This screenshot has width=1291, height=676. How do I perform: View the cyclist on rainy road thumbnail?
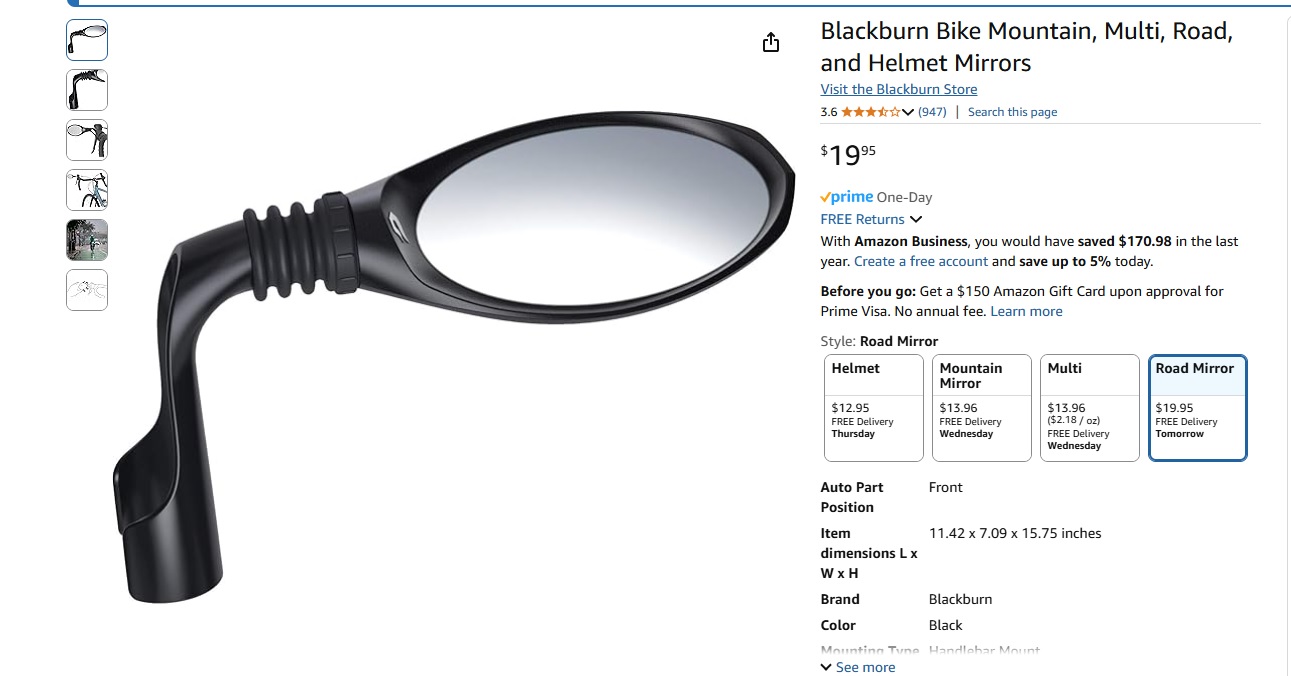tap(87, 240)
